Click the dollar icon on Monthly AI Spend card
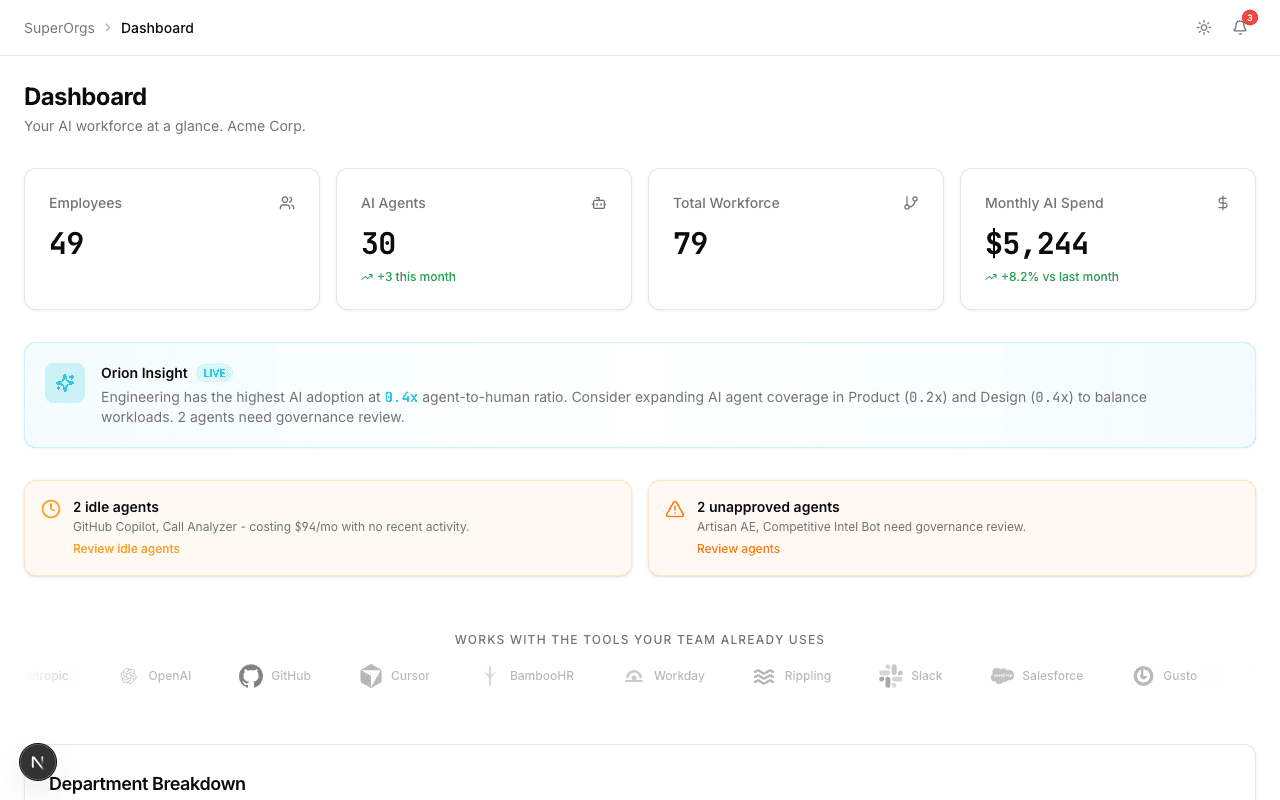Screen dimensions: 1280x800 tap(1222, 203)
